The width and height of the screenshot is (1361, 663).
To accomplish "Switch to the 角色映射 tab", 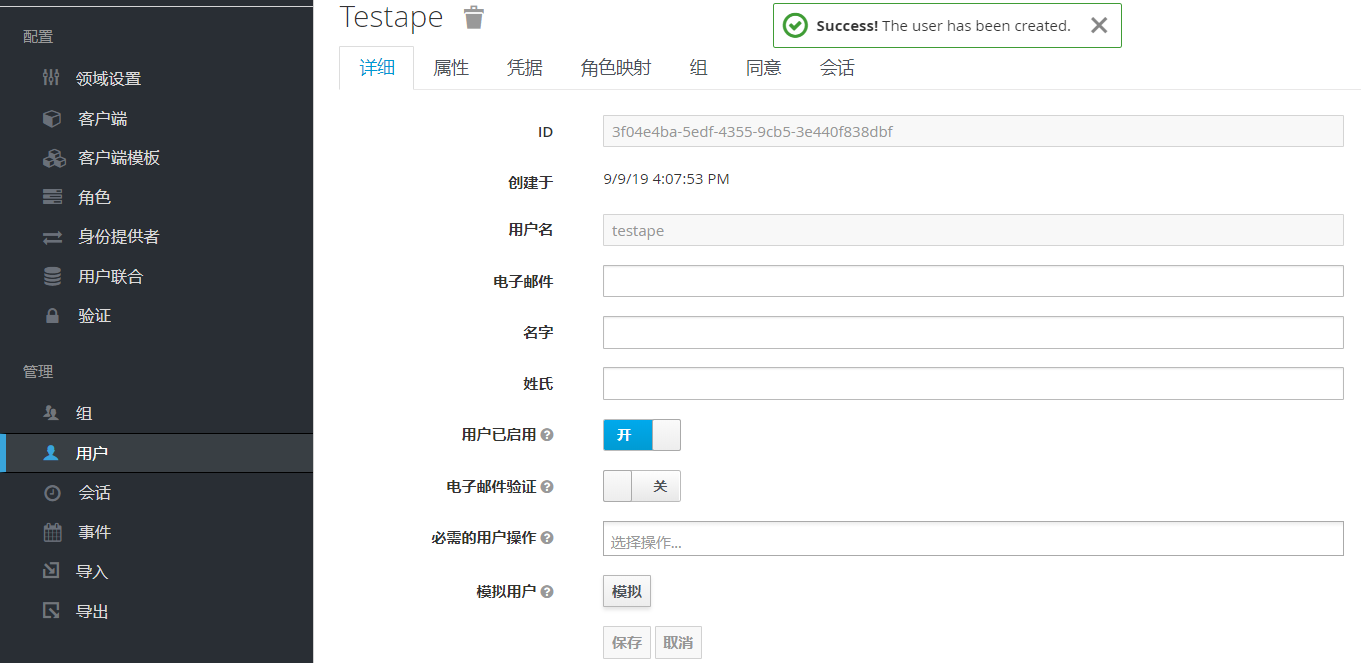I will pyautogui.click(x=615, y=68).
